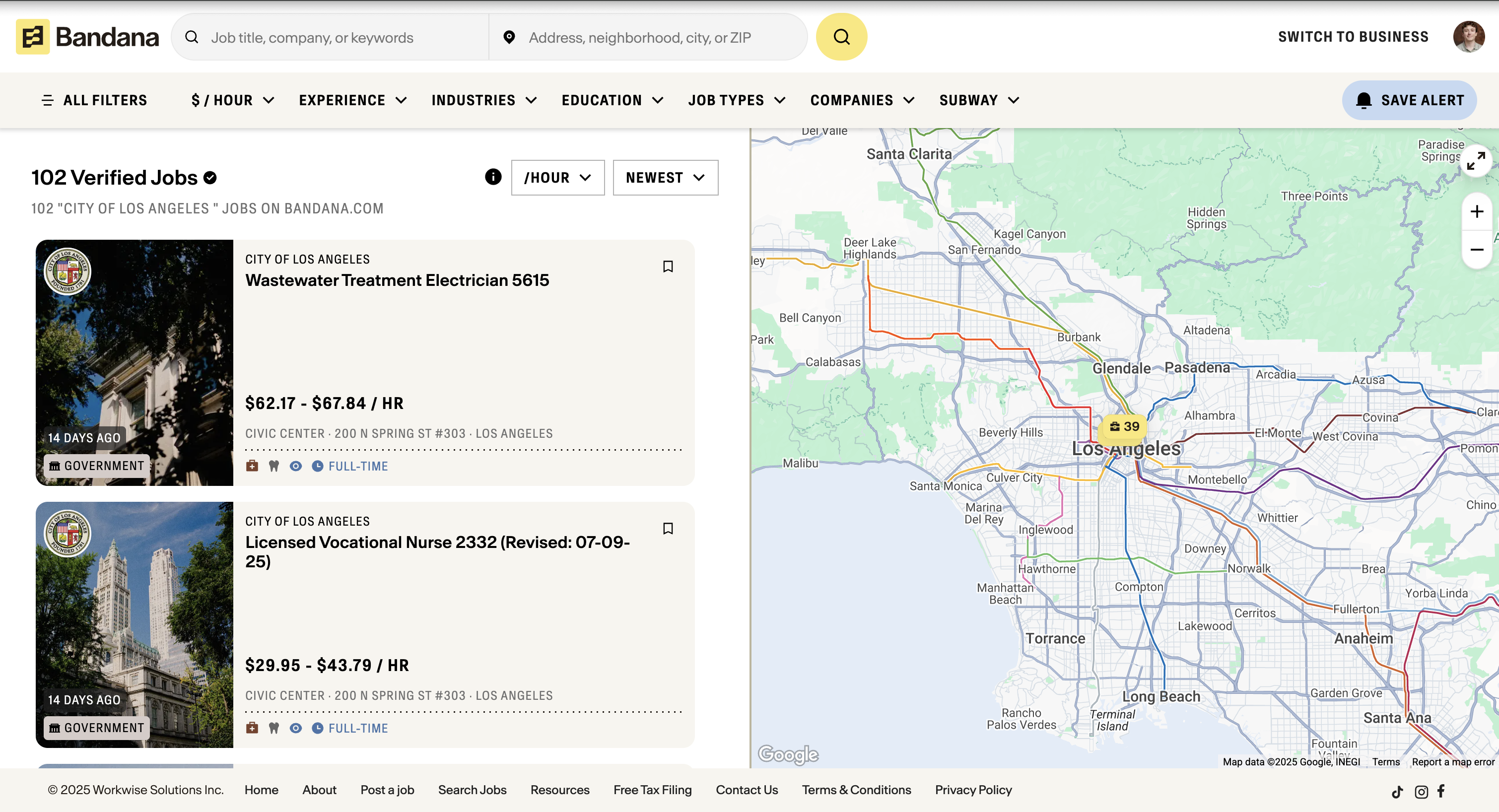Image resolution: width=1499 pixels, height=812 pixels.
Task: Open the Free Tax Filing footer link
Action: tap(652, 790)
